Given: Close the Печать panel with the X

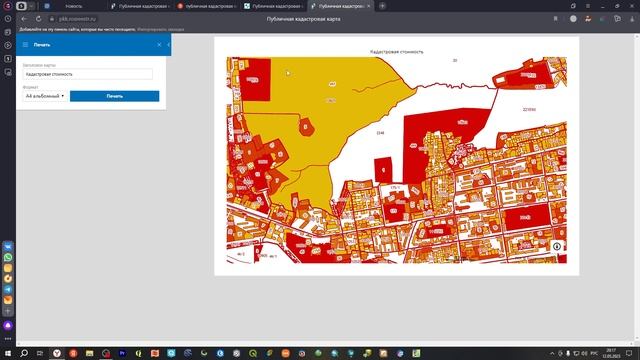Looking at the screenshot, I should pos(159,44).
